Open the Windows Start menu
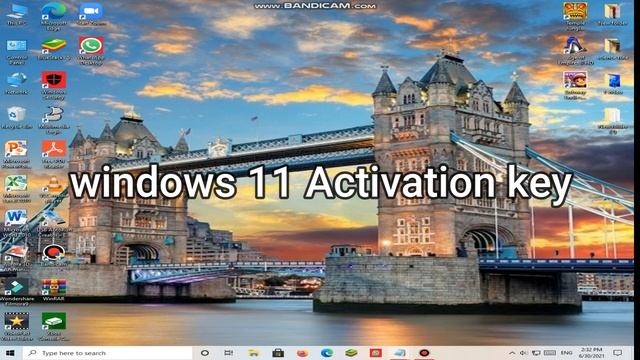The image size is (640, 360). tap(10, 353)
